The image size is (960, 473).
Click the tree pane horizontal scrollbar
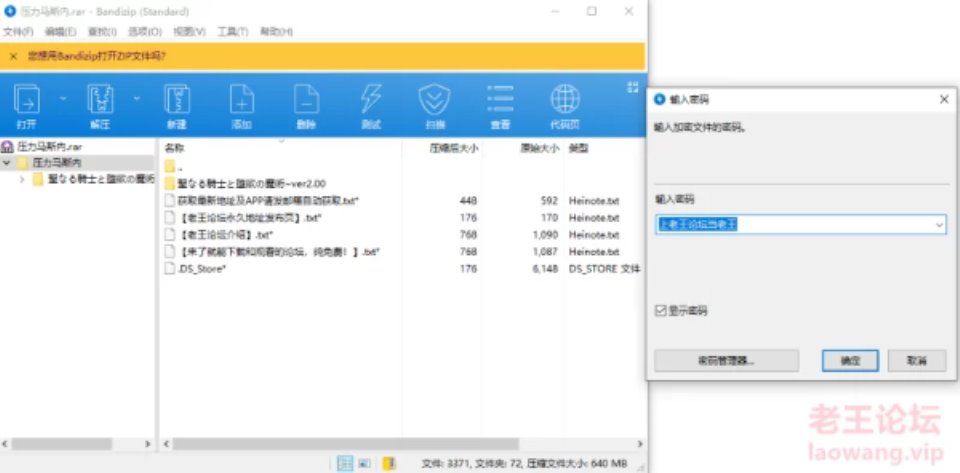(62, 444)
